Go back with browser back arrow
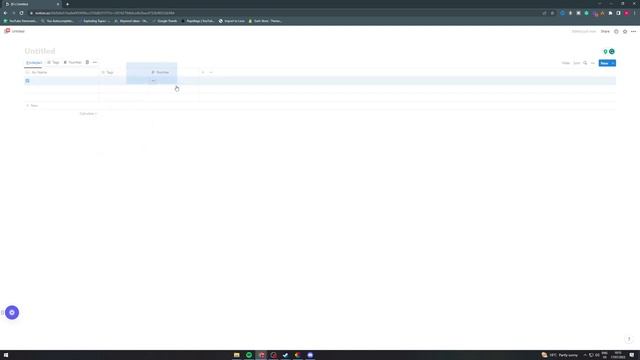This screenshot has height=360, width=640. (5, 13)
